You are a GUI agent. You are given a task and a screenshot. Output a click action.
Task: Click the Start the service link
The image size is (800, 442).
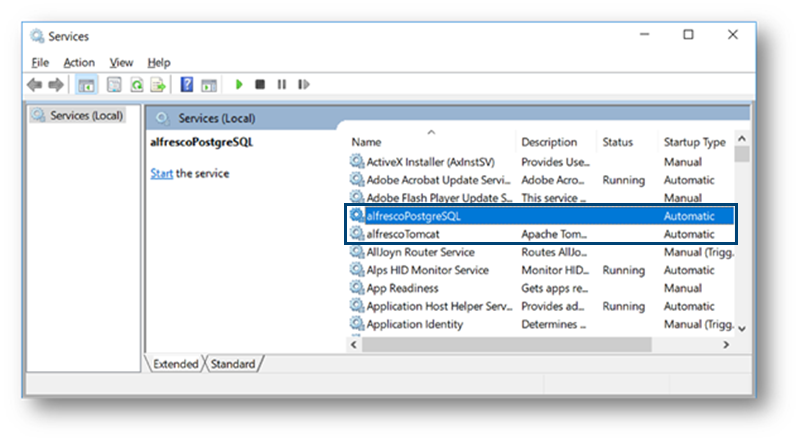pyautogui.click(x=161, y=173)
